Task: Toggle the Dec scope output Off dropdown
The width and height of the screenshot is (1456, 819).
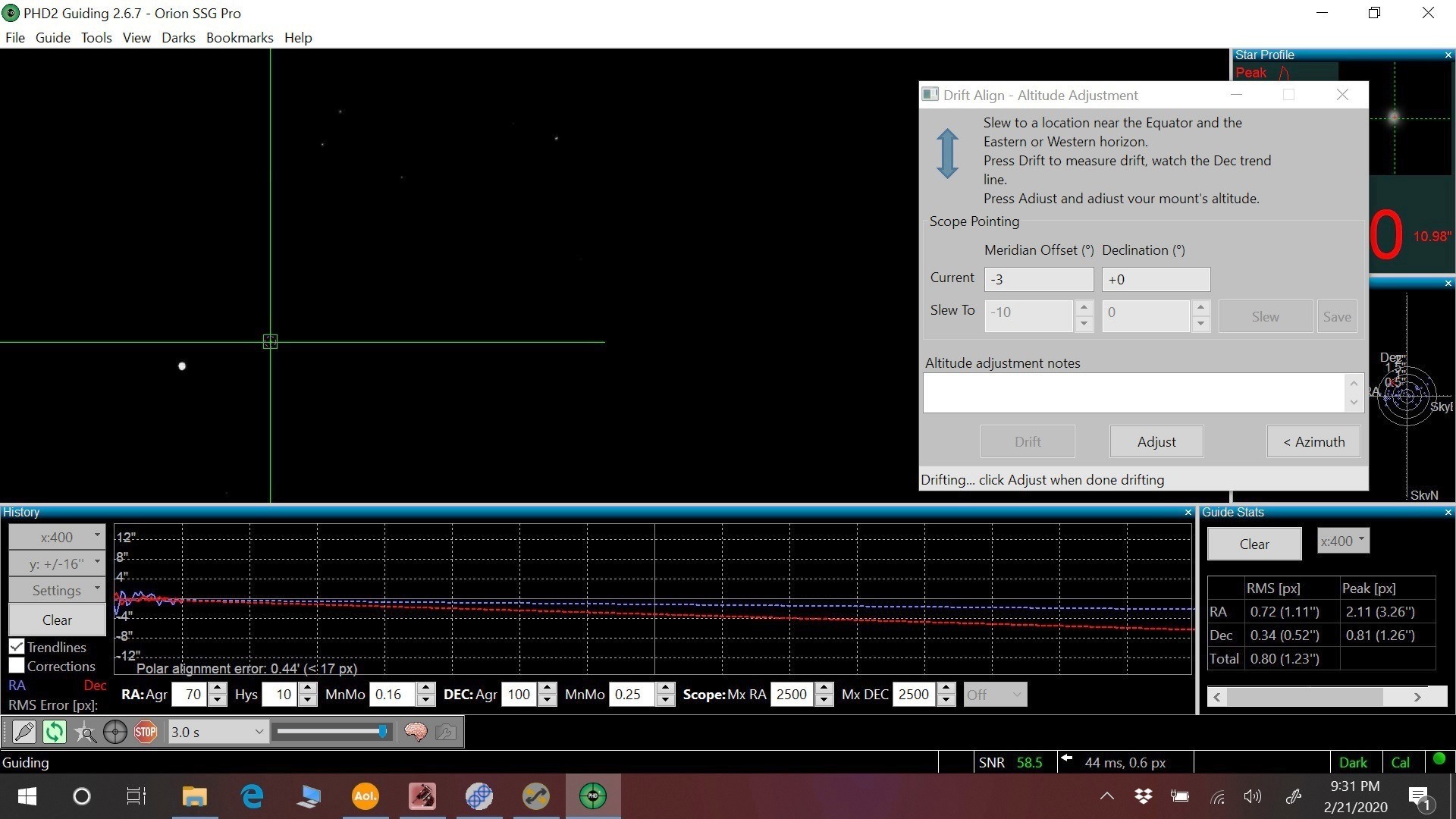Action: click(994, 694)
